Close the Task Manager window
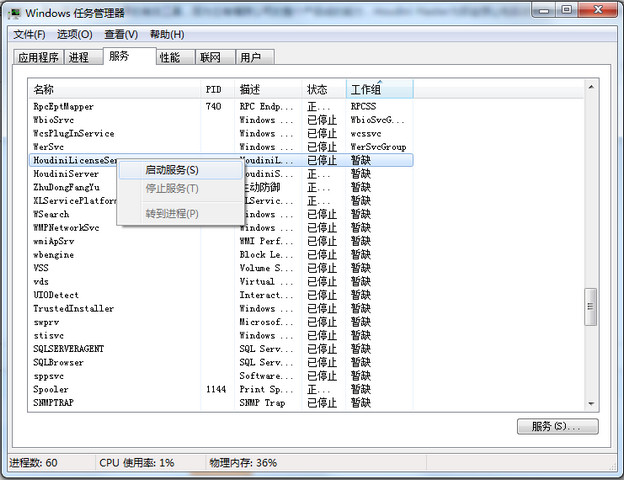This screenshot has width=624, height=480. tap(598, 10)
